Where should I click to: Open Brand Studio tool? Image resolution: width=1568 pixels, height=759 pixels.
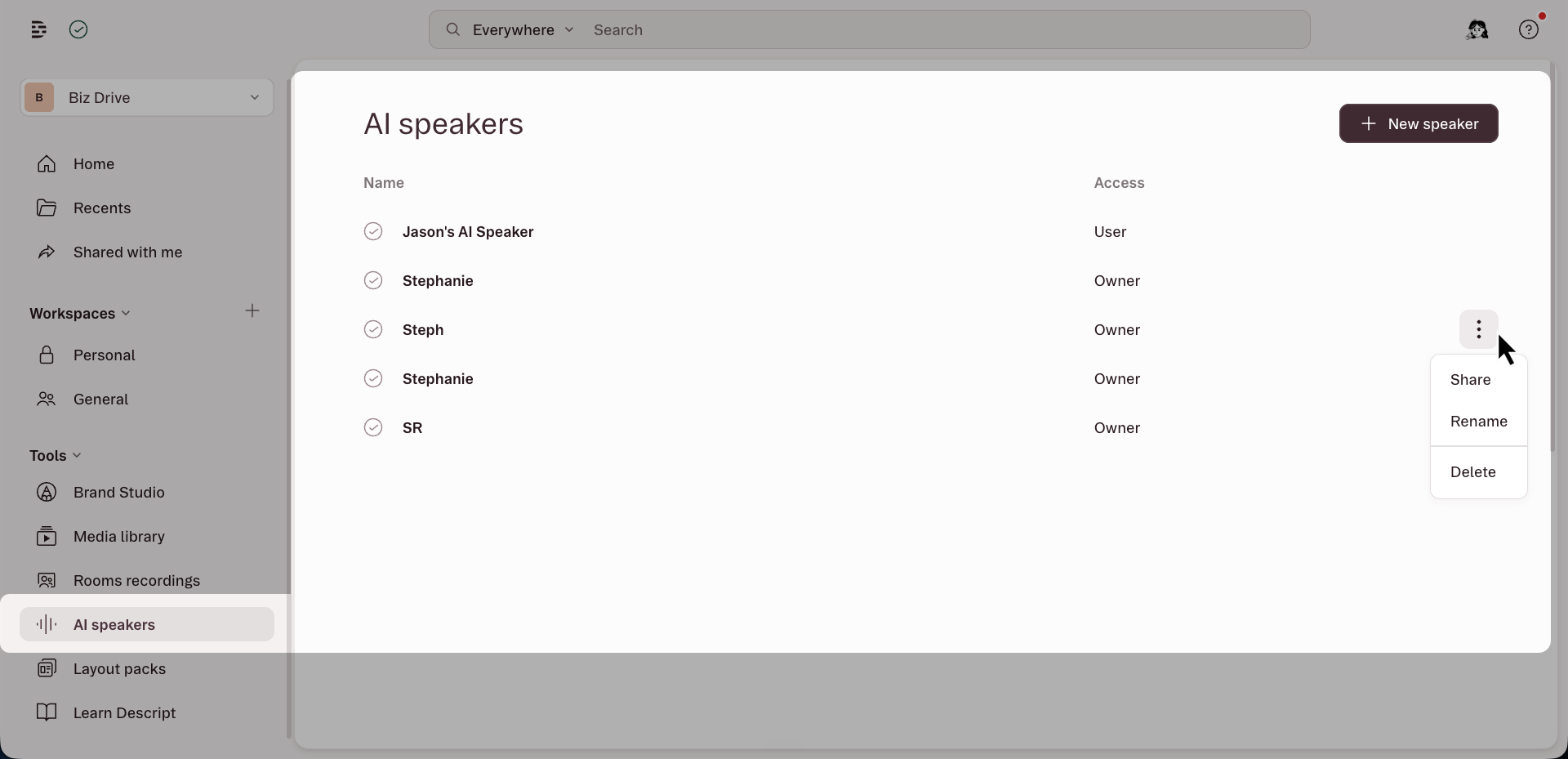click(x=147, y=492)
